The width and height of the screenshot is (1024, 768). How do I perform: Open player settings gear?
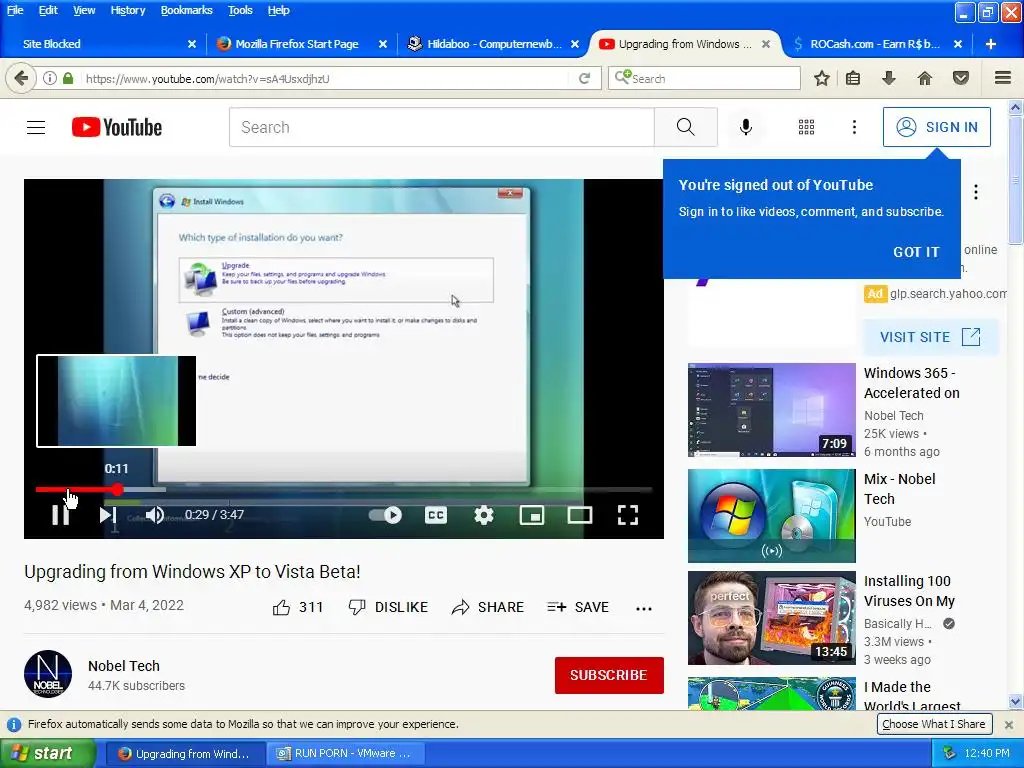[x=484, y=515]
